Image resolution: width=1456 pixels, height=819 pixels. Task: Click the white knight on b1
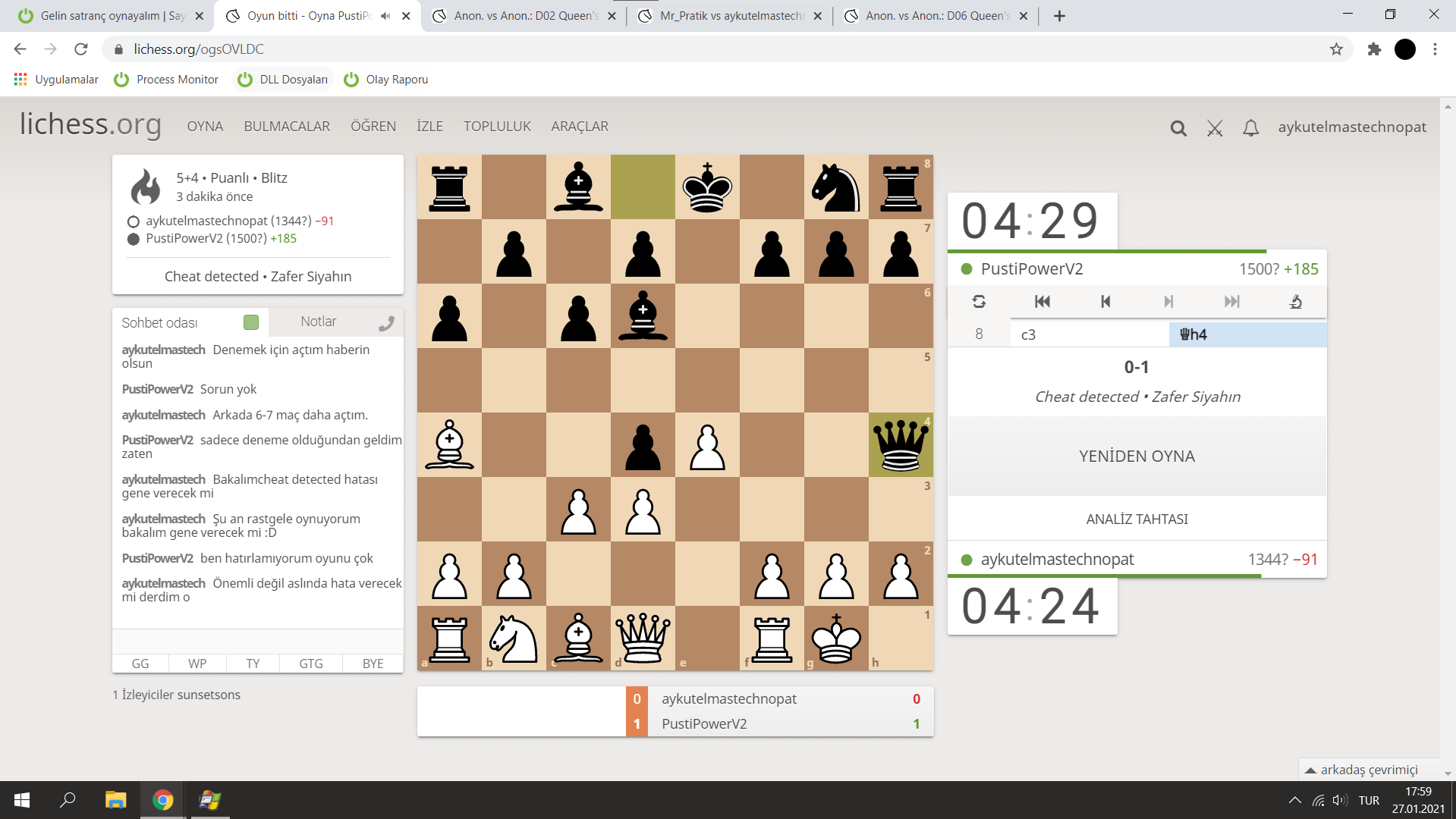[514, 639]
